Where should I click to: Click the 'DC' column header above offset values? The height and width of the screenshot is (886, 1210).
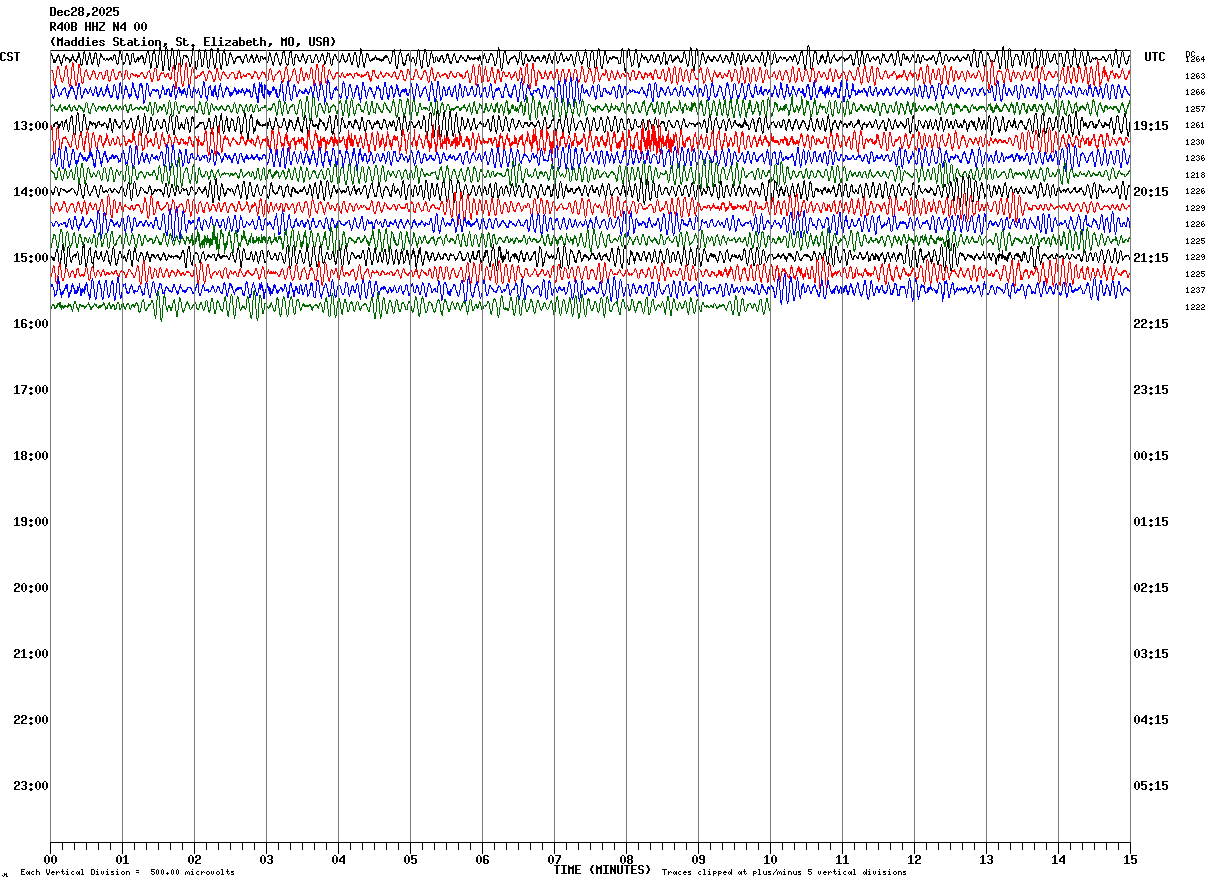coord(1190,53)
